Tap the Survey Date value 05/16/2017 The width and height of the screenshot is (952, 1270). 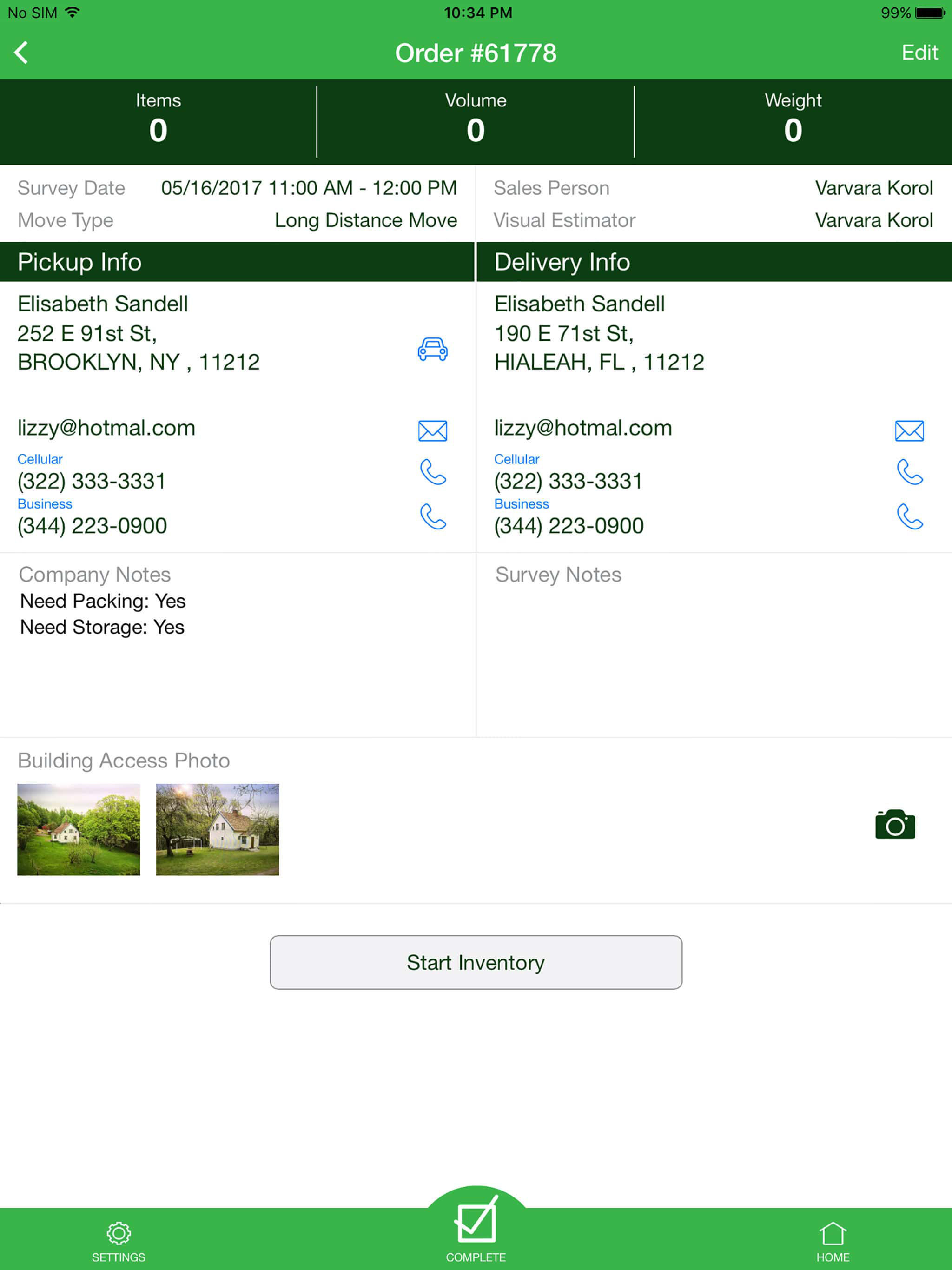309,188
